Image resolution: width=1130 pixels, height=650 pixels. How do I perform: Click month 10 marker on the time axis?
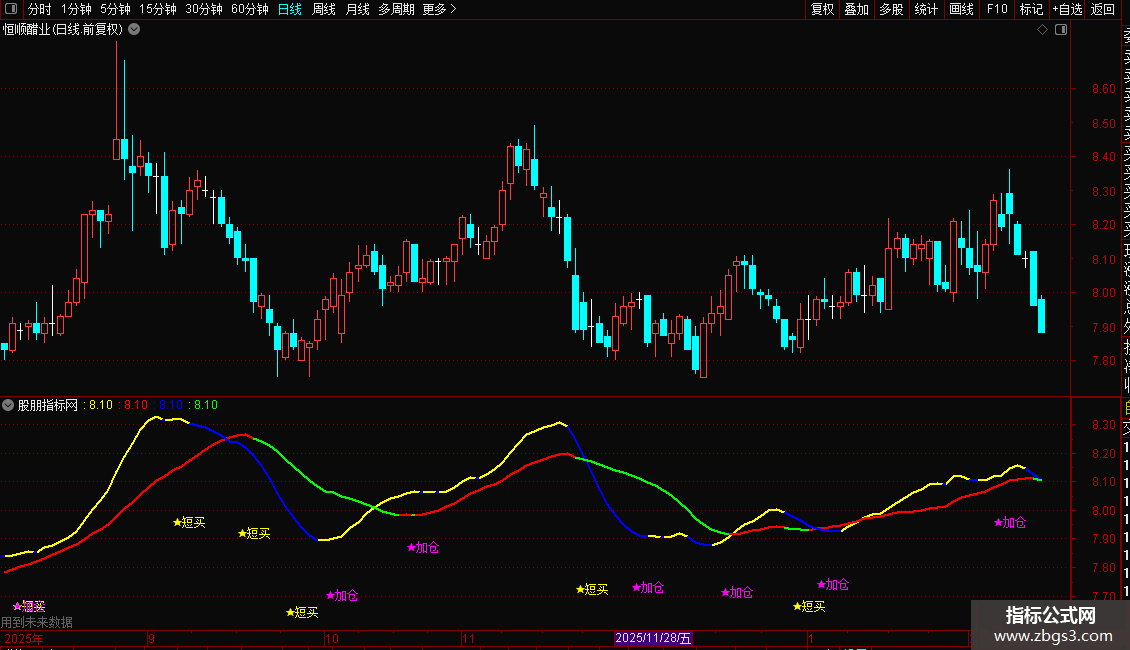332,638
